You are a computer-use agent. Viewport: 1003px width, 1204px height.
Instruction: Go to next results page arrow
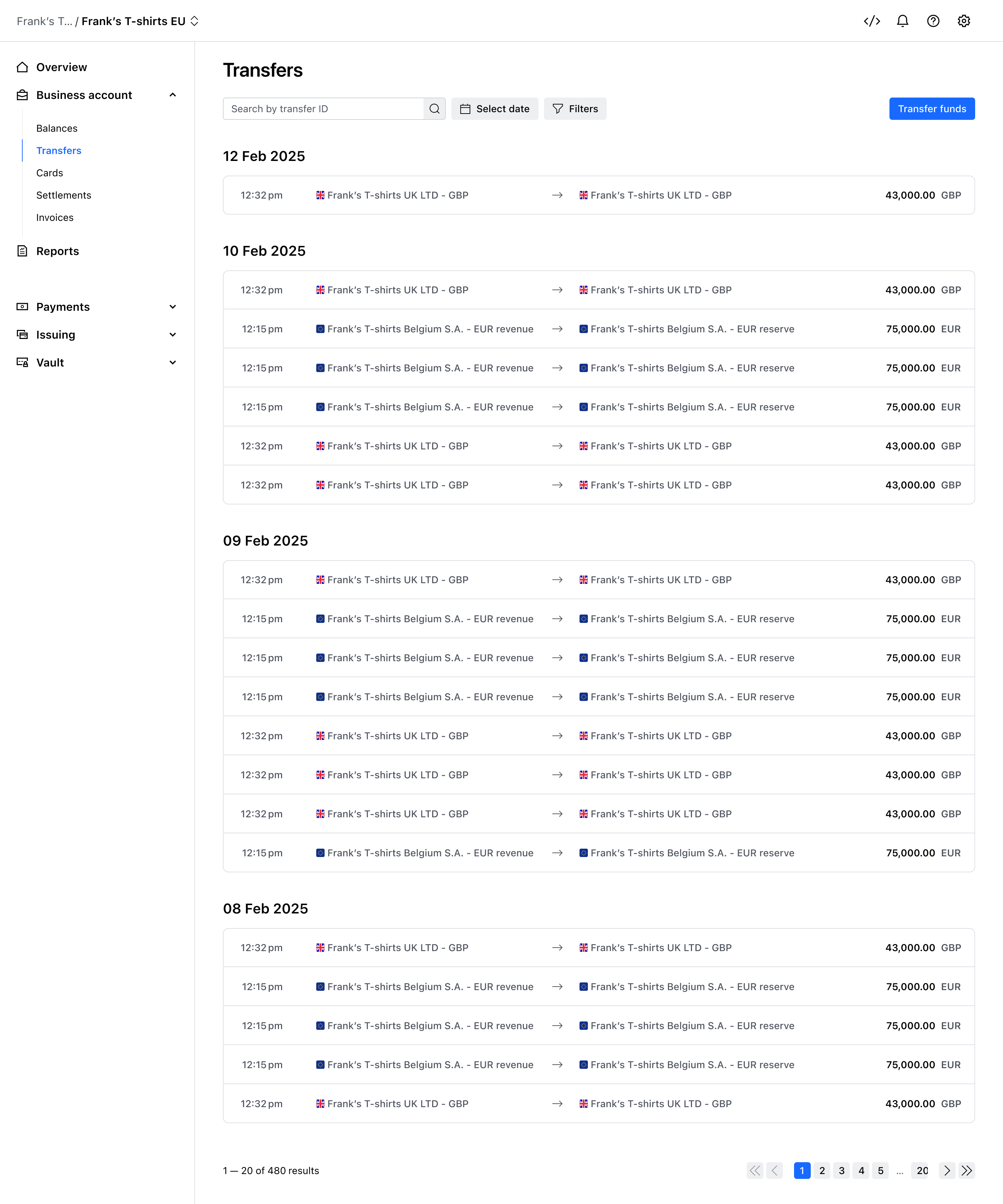(x=947, y=1170)
